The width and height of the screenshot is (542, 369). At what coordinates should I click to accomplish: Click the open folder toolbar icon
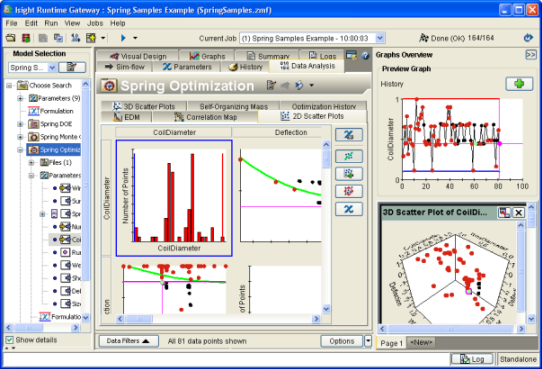tap(11, 38)
